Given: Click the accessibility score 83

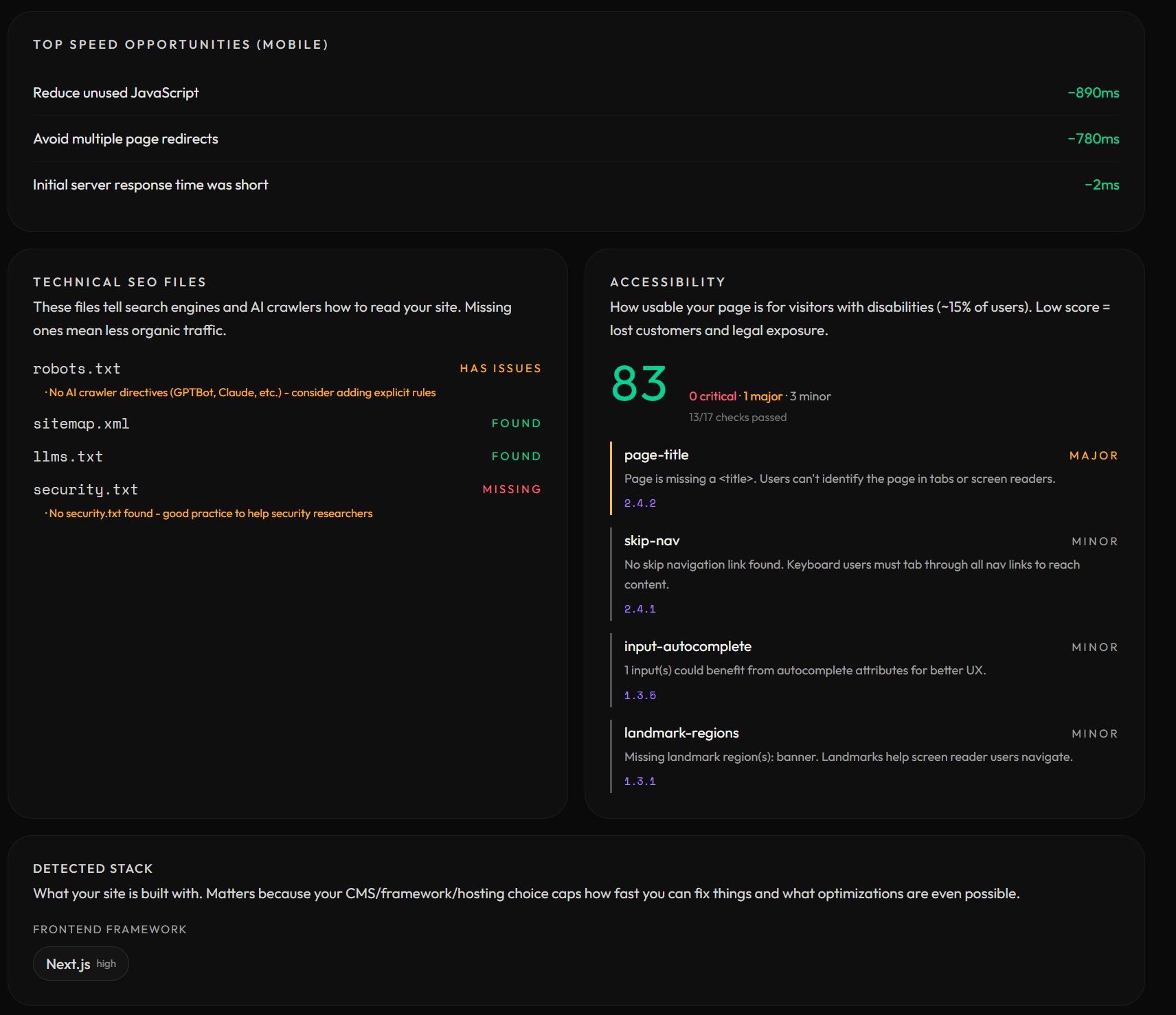Looking at the screenshot, I should coord(639,384).
